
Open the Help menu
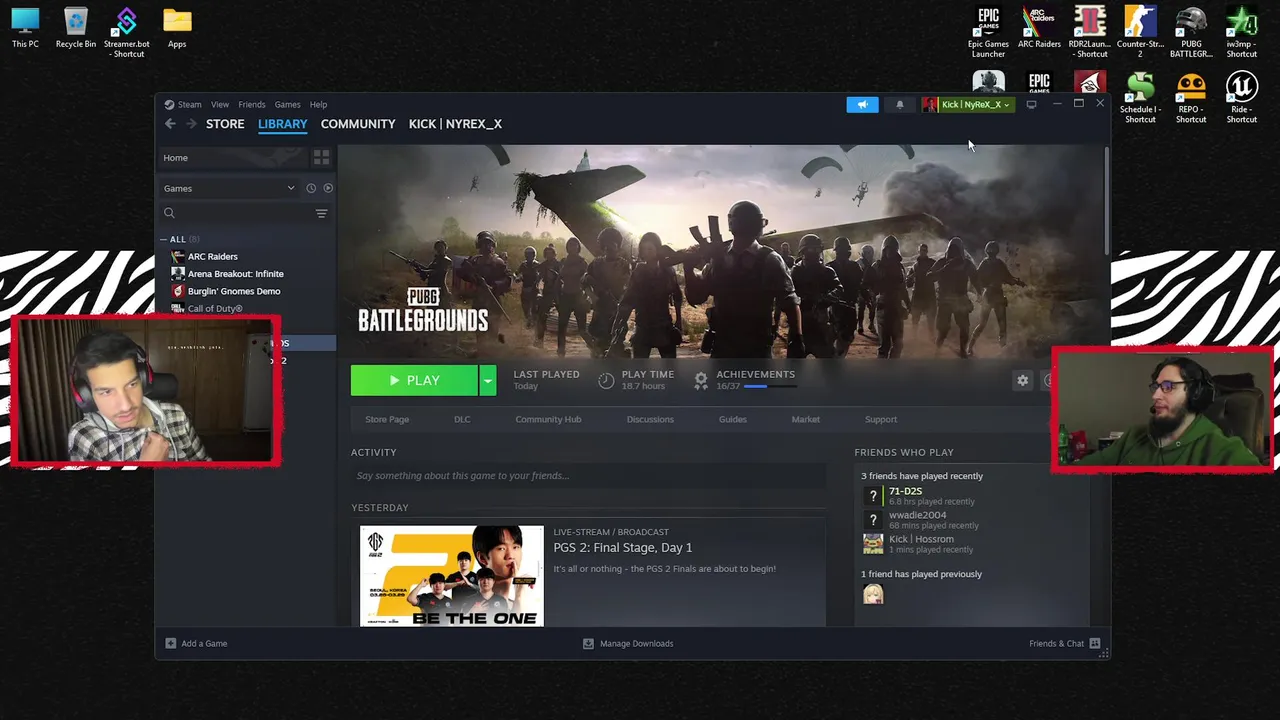point(318,104)
